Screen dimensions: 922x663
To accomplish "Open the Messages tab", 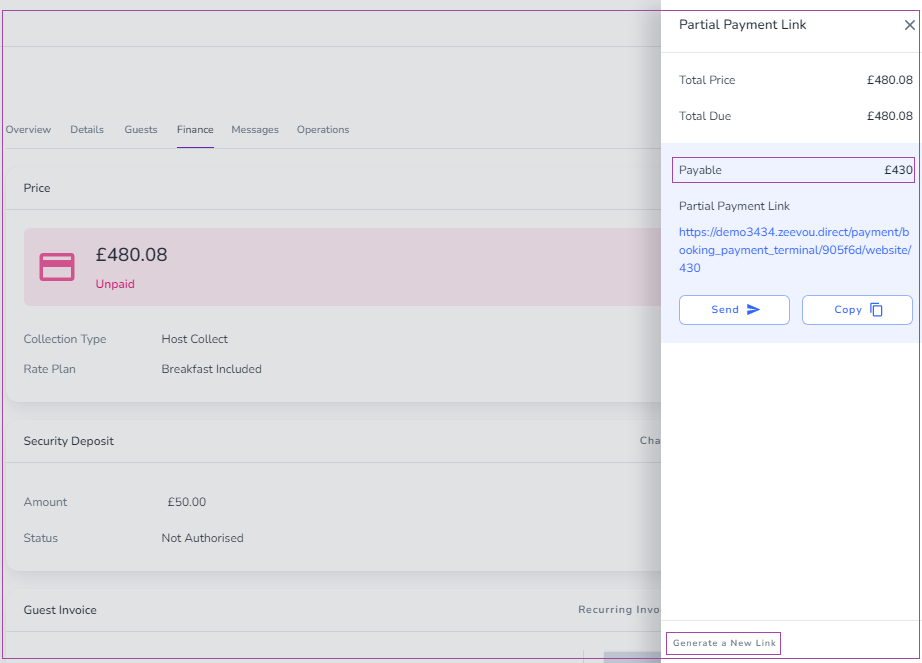I will 255,129.
